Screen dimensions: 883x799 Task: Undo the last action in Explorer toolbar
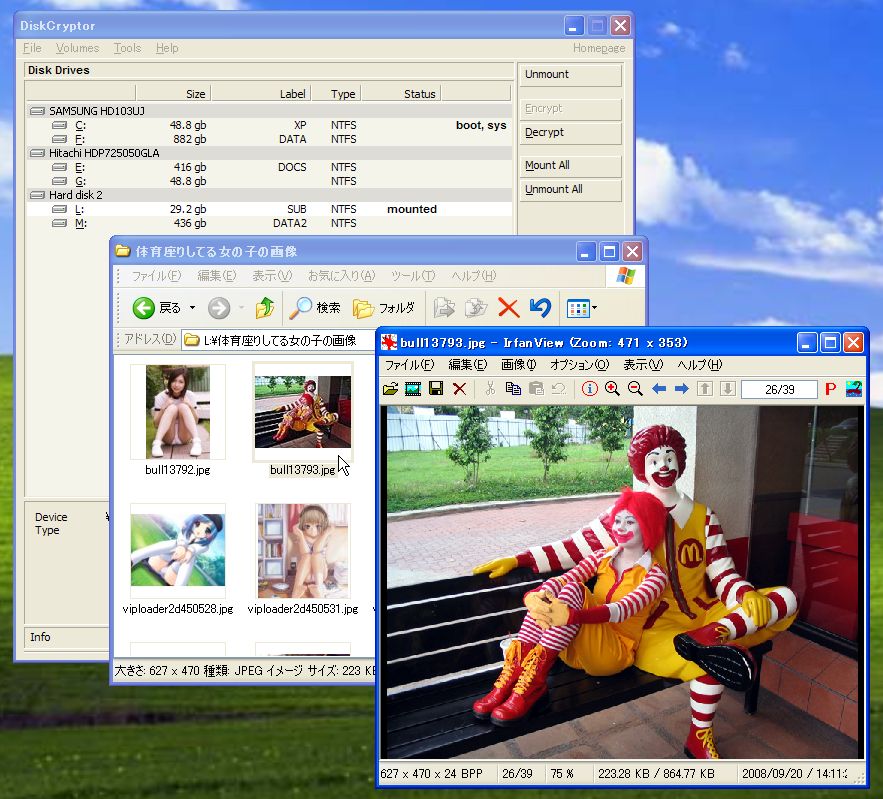(x=540, y=308)
